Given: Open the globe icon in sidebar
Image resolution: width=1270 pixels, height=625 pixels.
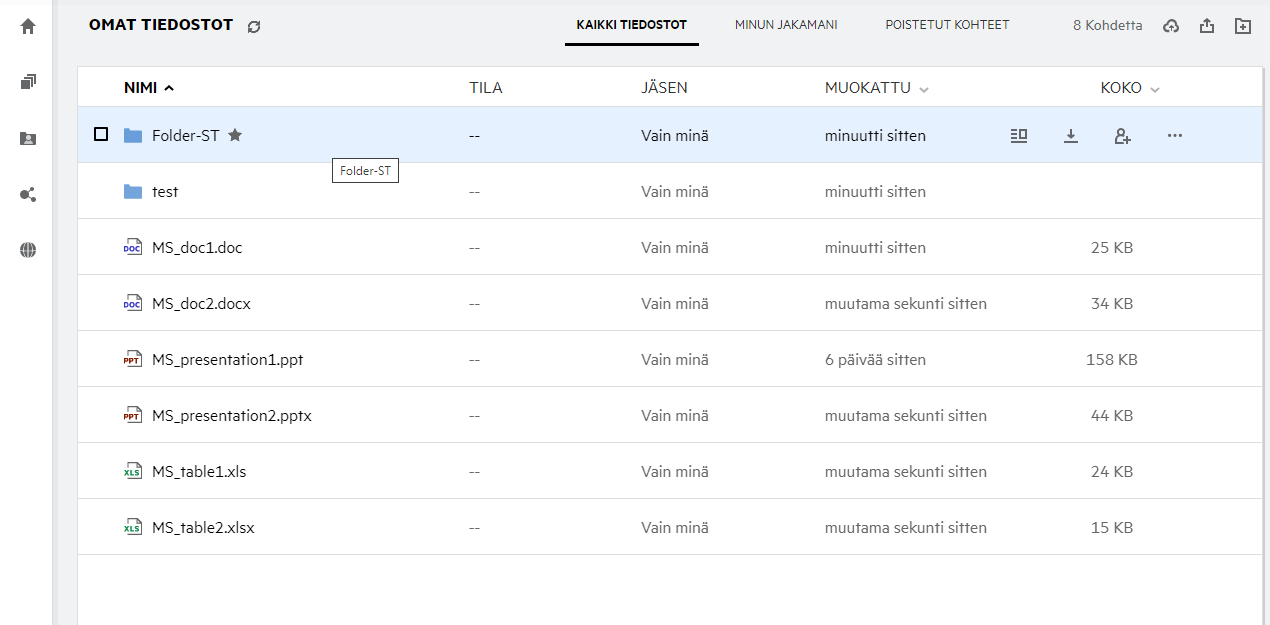Looking at the screenshot, I should tap(28, 251).
